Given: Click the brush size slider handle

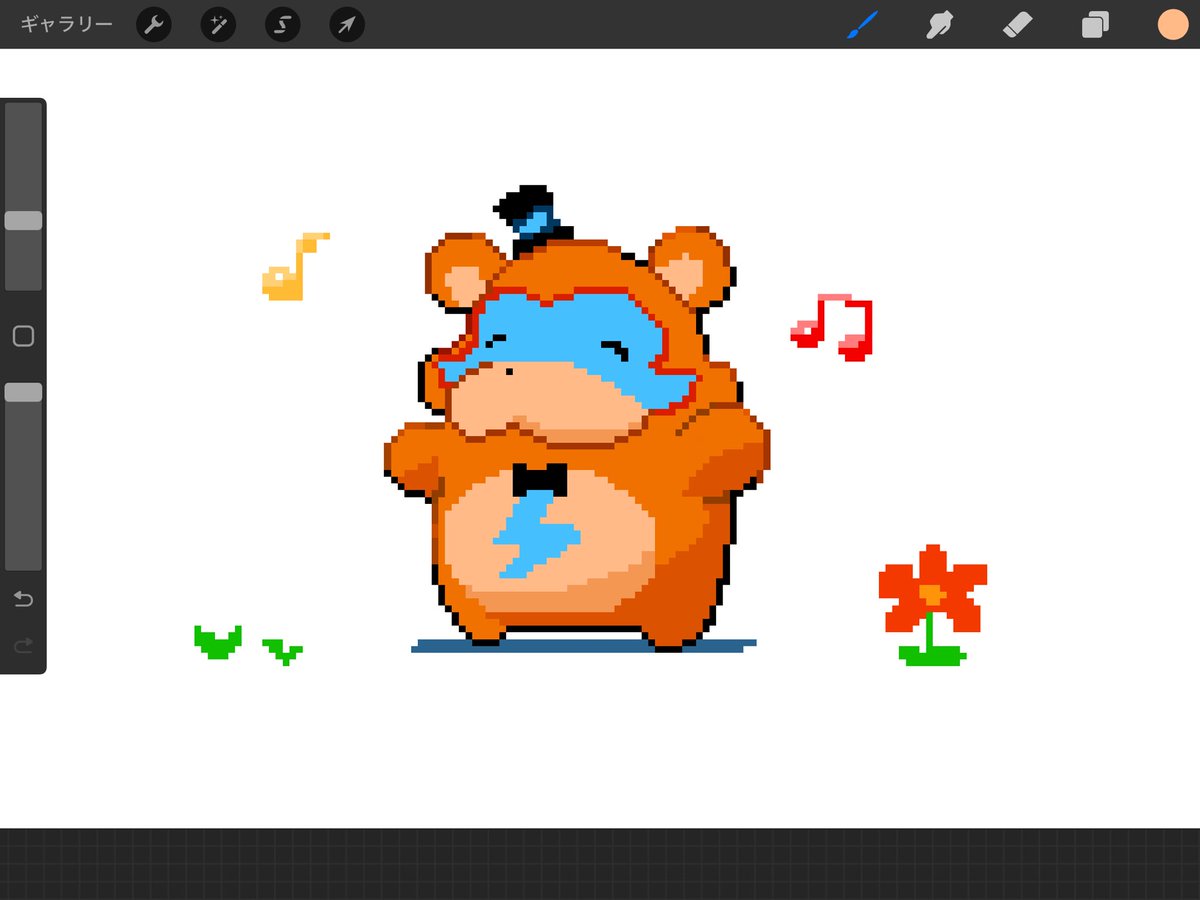Looking at the screenshot, I should 23,221.
